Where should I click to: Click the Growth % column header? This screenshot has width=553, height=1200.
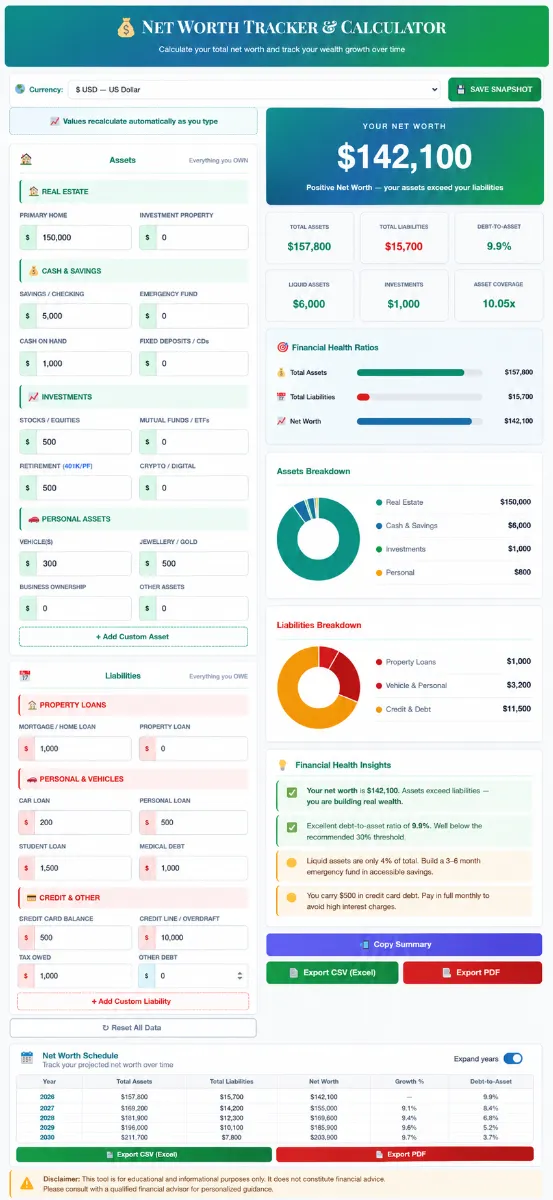click(x=410, y=1081)
